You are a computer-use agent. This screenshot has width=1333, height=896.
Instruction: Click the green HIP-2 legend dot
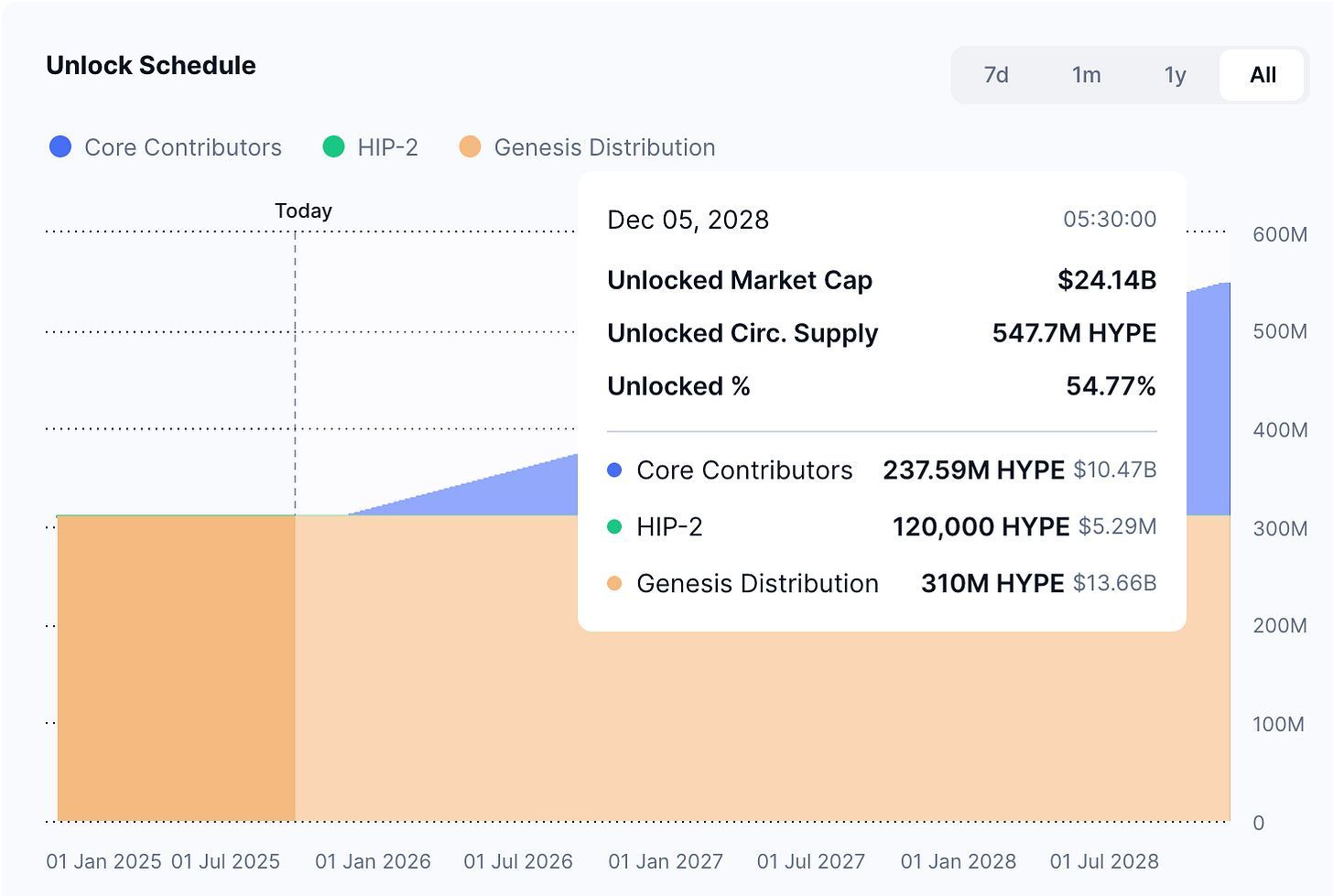[334, 147]
